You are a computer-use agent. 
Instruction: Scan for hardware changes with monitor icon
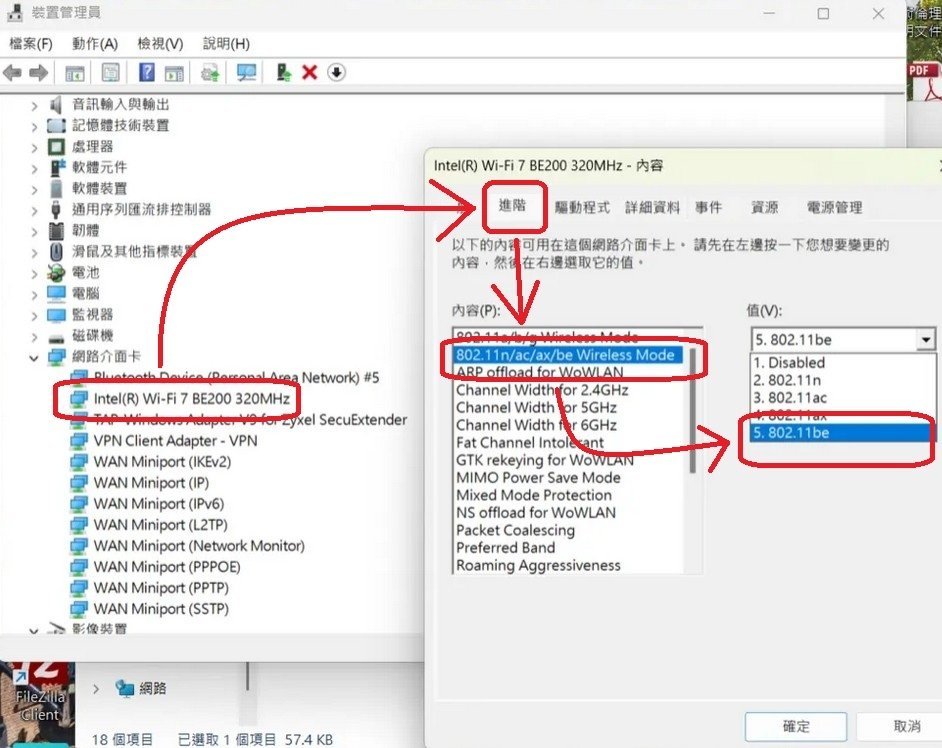246,73
